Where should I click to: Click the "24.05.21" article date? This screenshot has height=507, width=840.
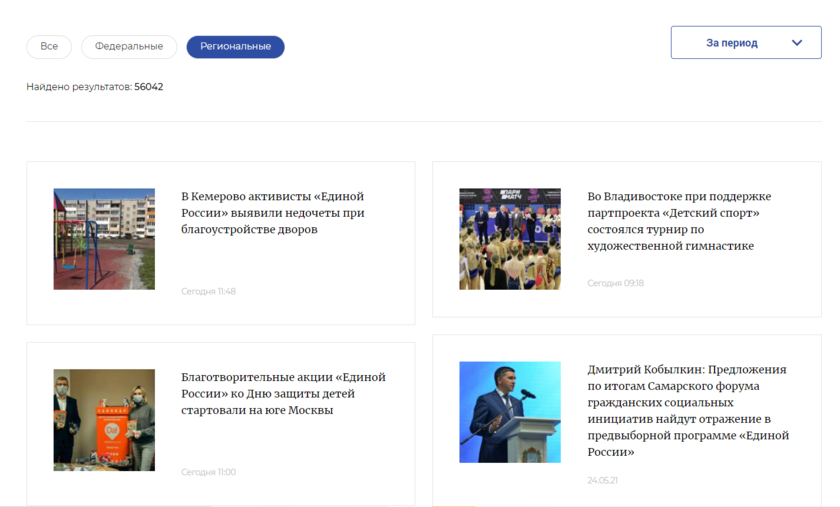[602, 480]
